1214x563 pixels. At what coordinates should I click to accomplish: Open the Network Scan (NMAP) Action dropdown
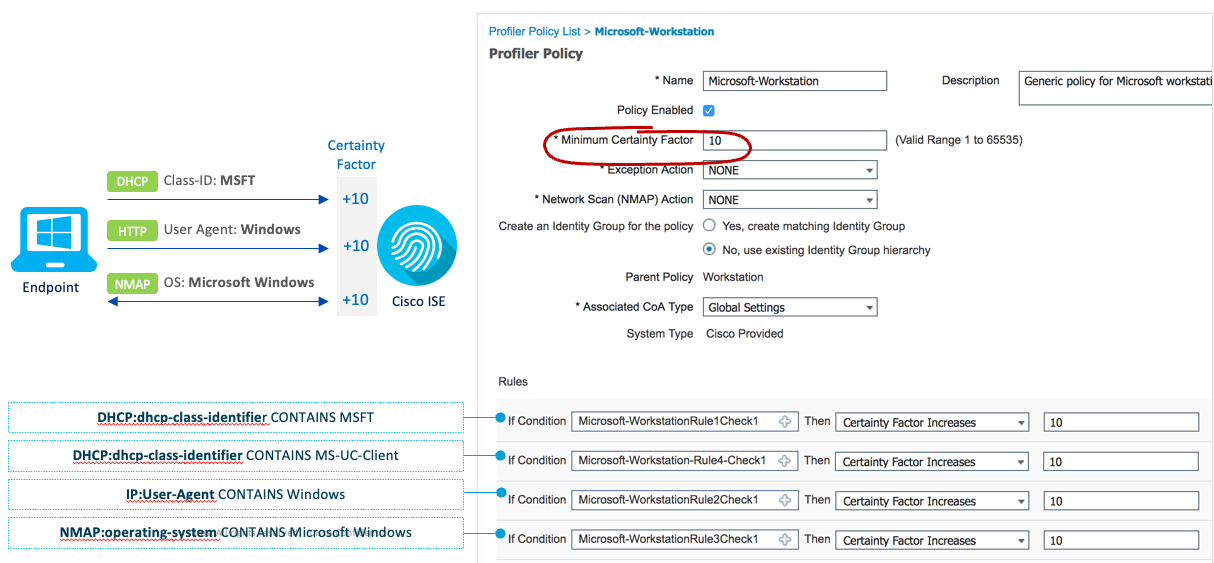[789, 200]
